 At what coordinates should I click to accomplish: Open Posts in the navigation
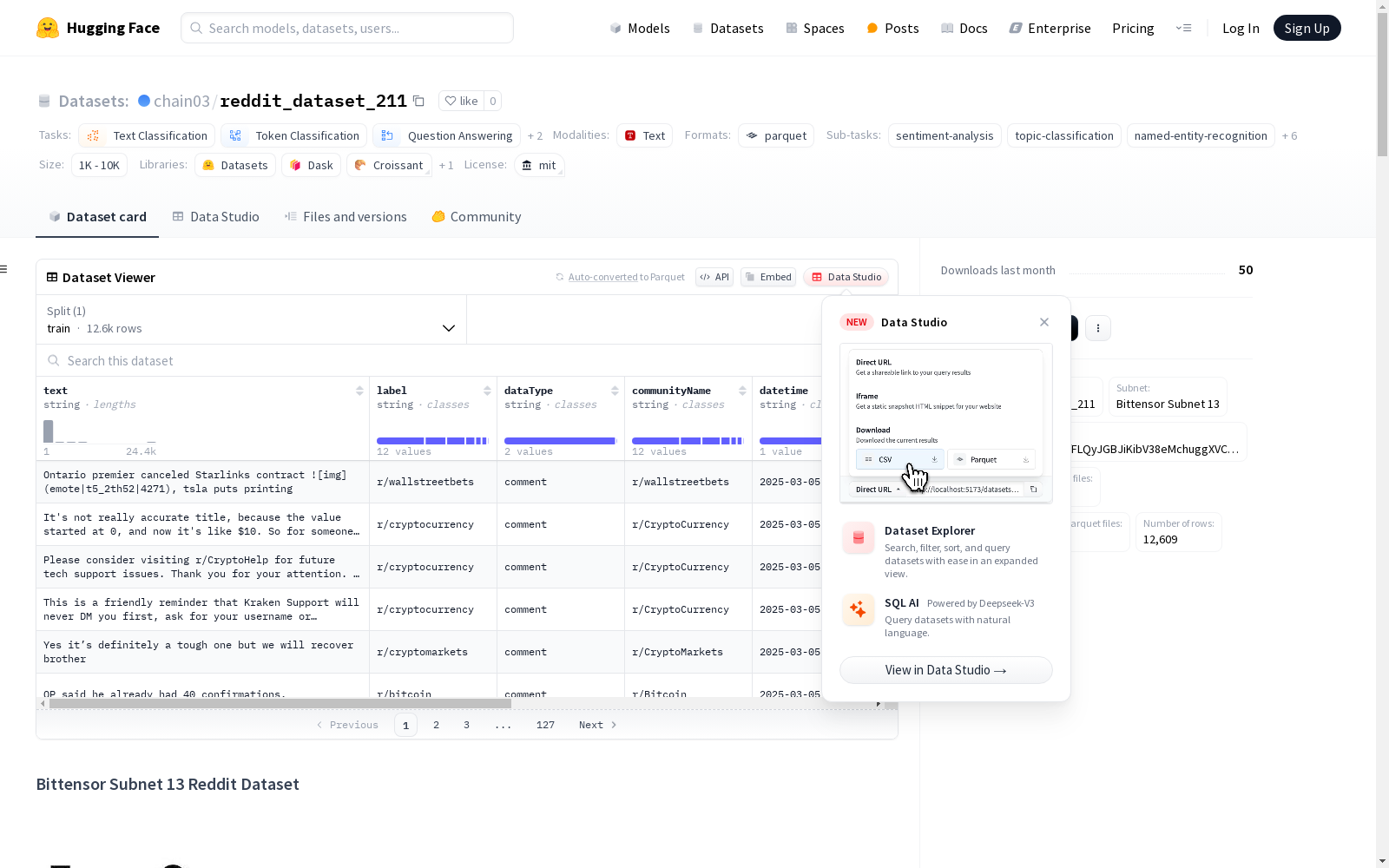pyautogui.click(x=892, y=28)
